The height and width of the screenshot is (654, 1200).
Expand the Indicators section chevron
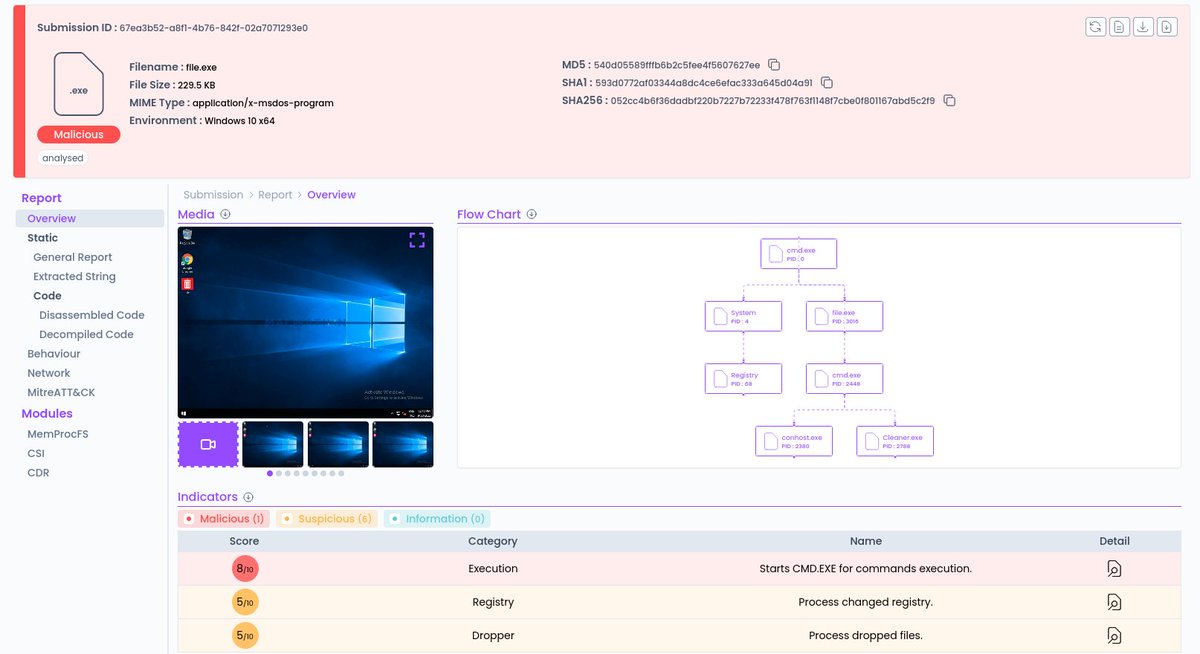pos(246,497)
